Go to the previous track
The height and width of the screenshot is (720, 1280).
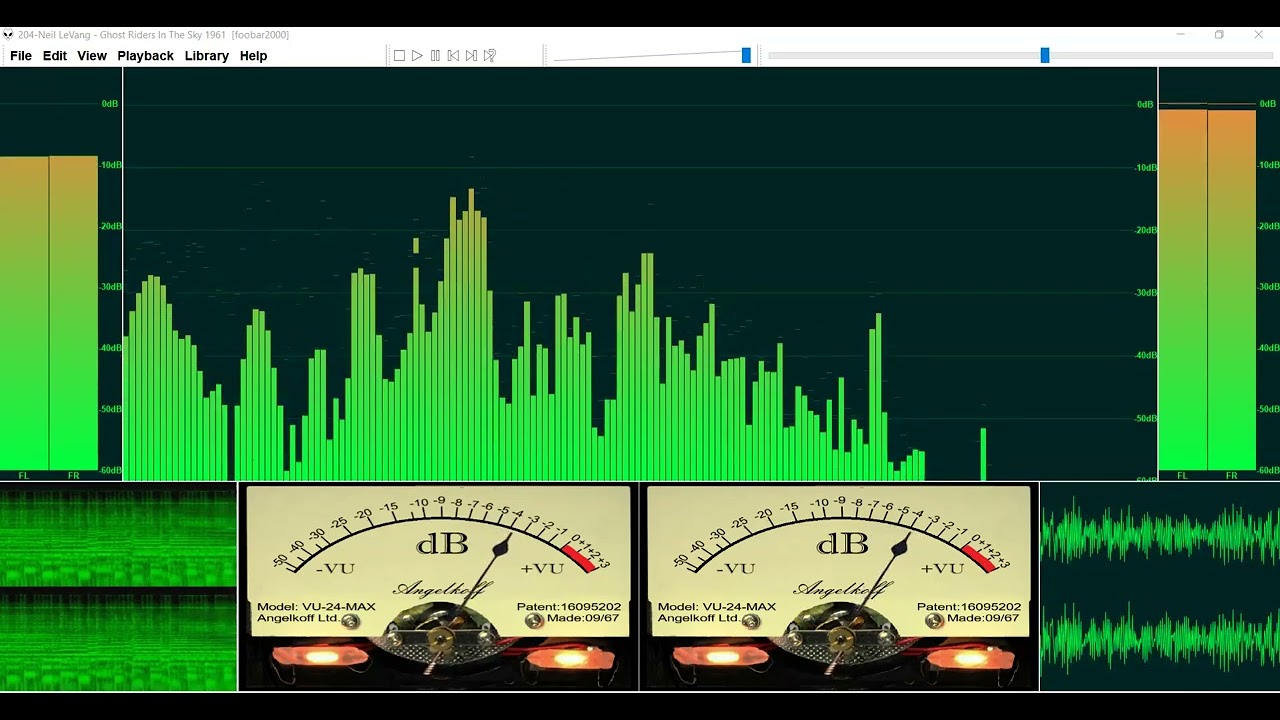pyautogui.click(x=453, y=56)
